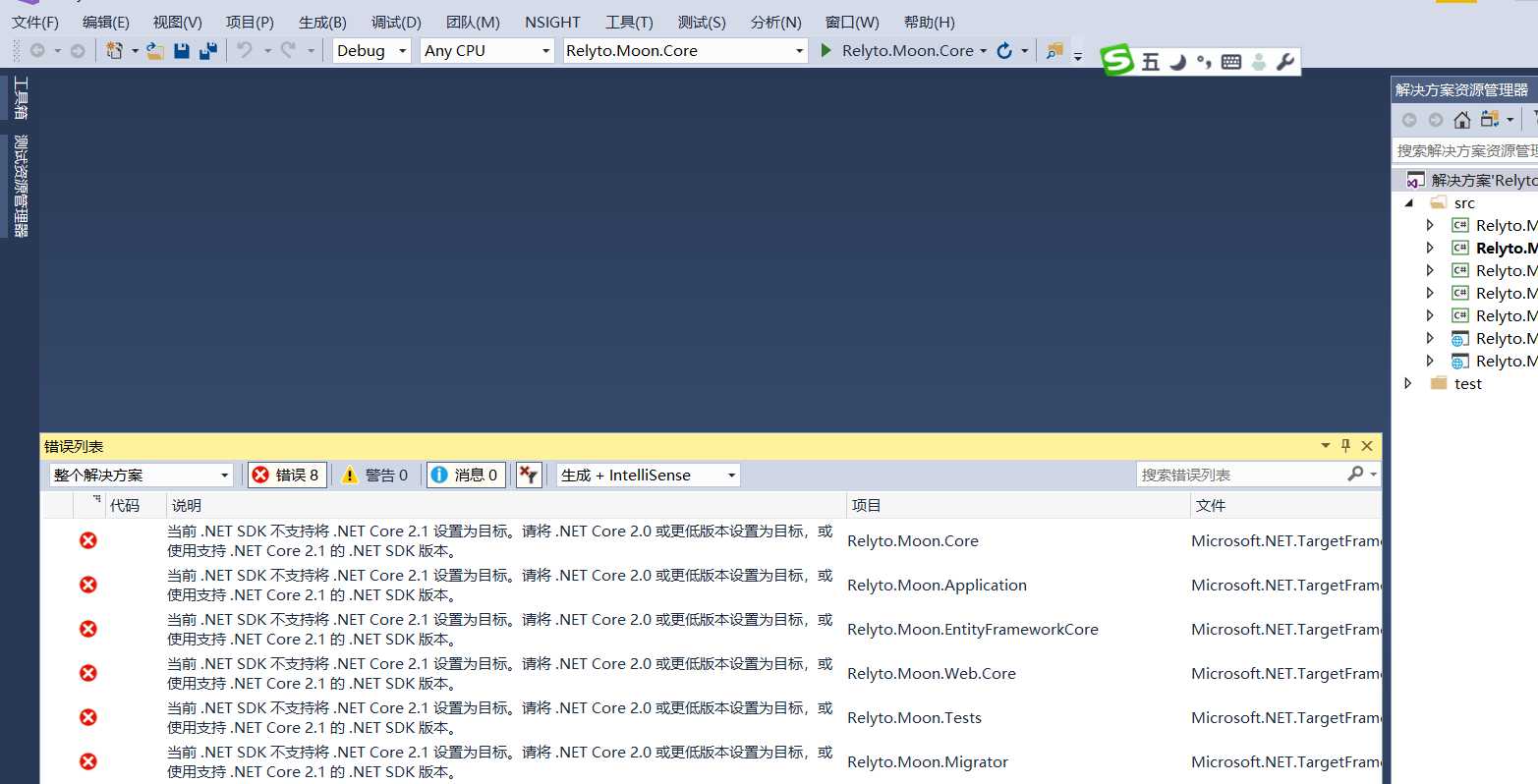Click the sync views icon in Solution Explorer

tap(1490, 119)
